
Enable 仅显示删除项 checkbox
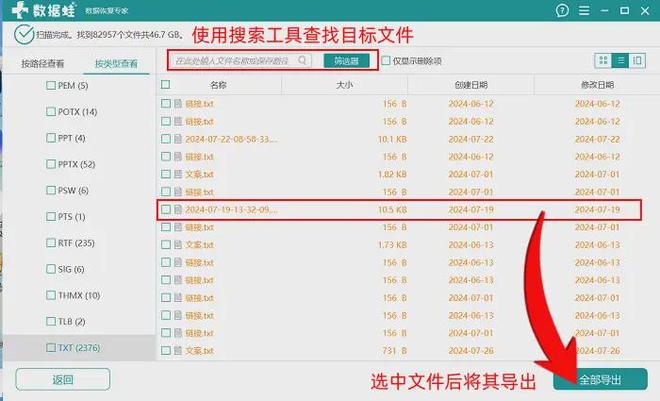pos(386,61)
